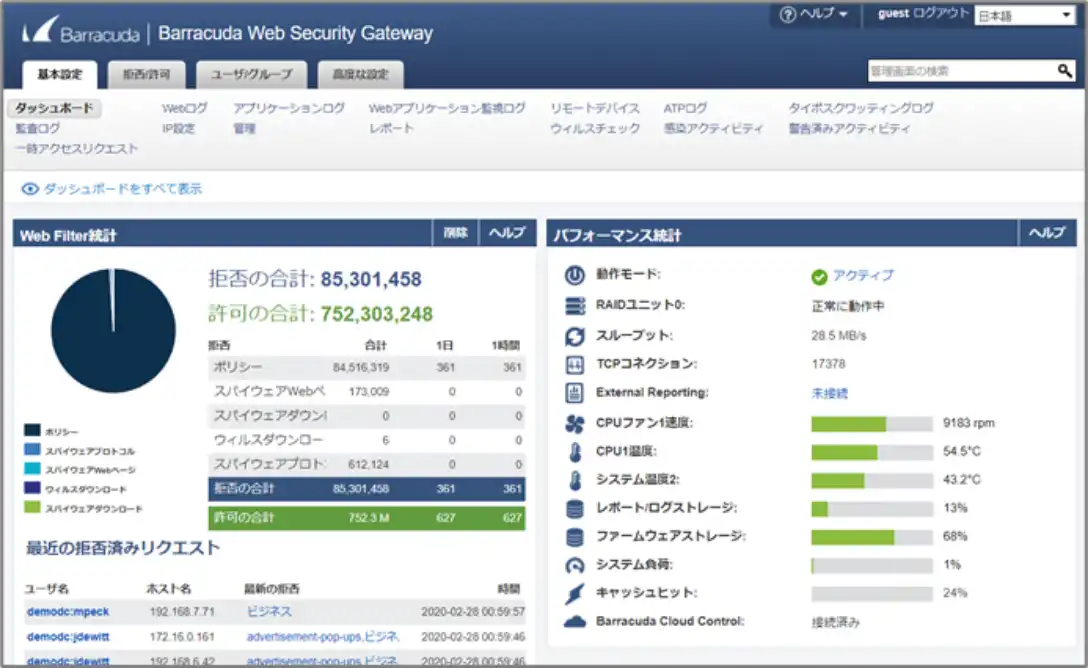The image size is (1088, 668).
Task: Click the RAIDユニット0 server icon
Action: pos(575,305)
